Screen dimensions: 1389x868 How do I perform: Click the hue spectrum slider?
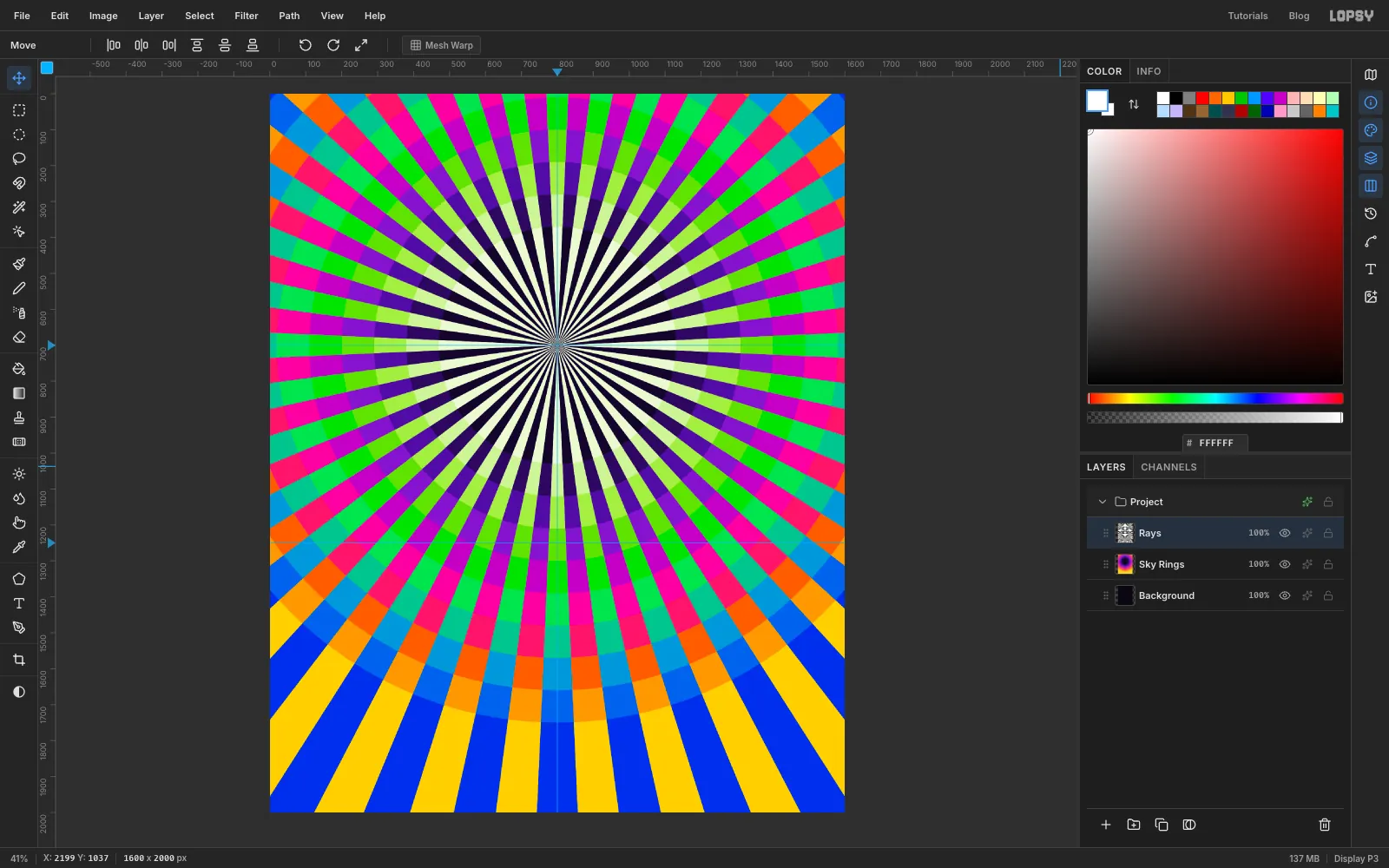pyautogui.click(x=1215, y=398)
